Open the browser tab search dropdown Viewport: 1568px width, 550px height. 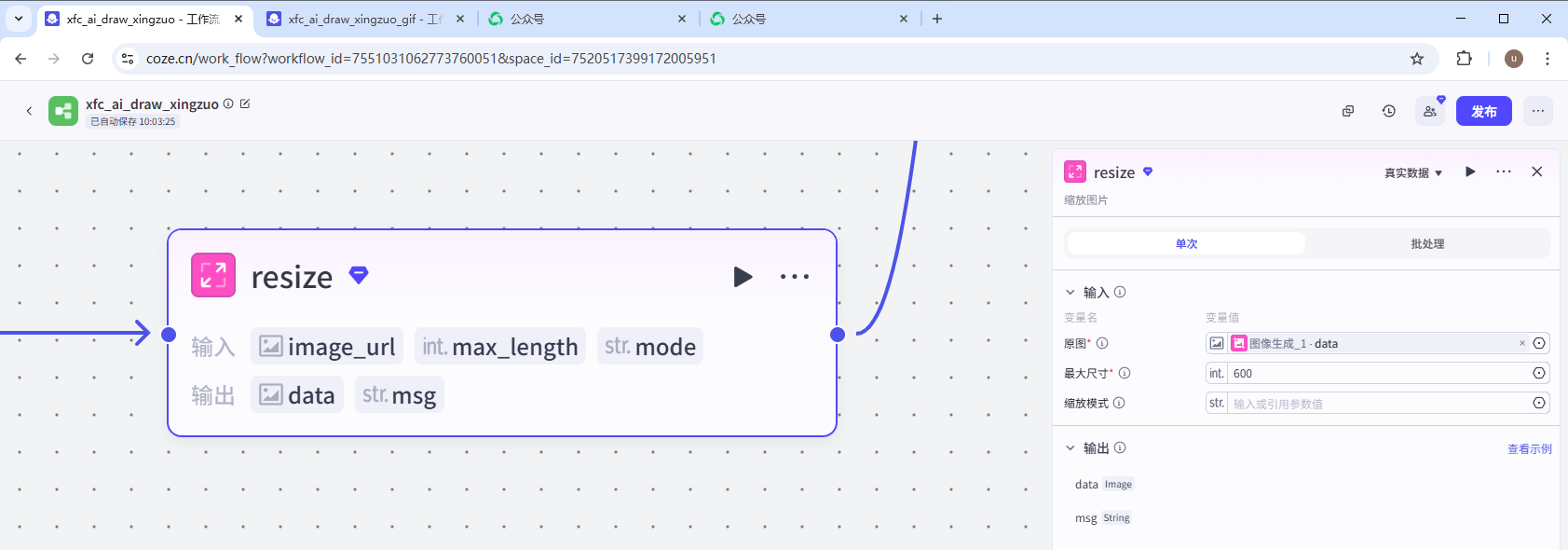19,19
